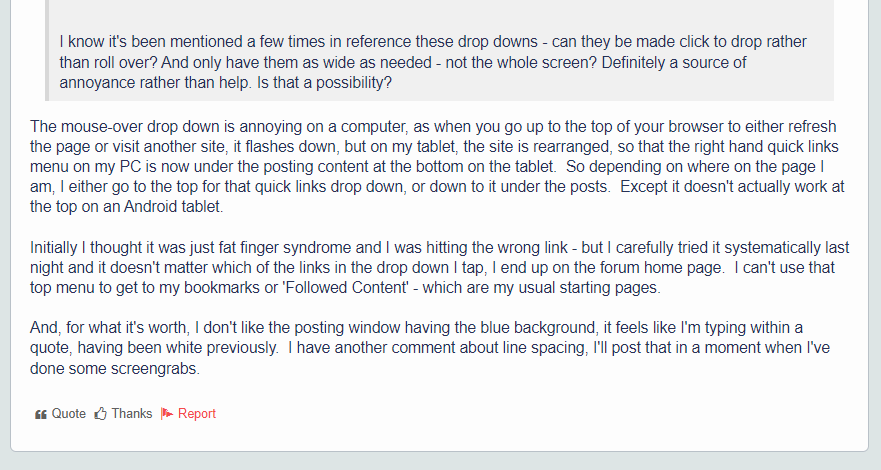The image size is (881, 470).
Task: Click "Is that a possibility?" in the quote
Action: click(x=324, y=83)
